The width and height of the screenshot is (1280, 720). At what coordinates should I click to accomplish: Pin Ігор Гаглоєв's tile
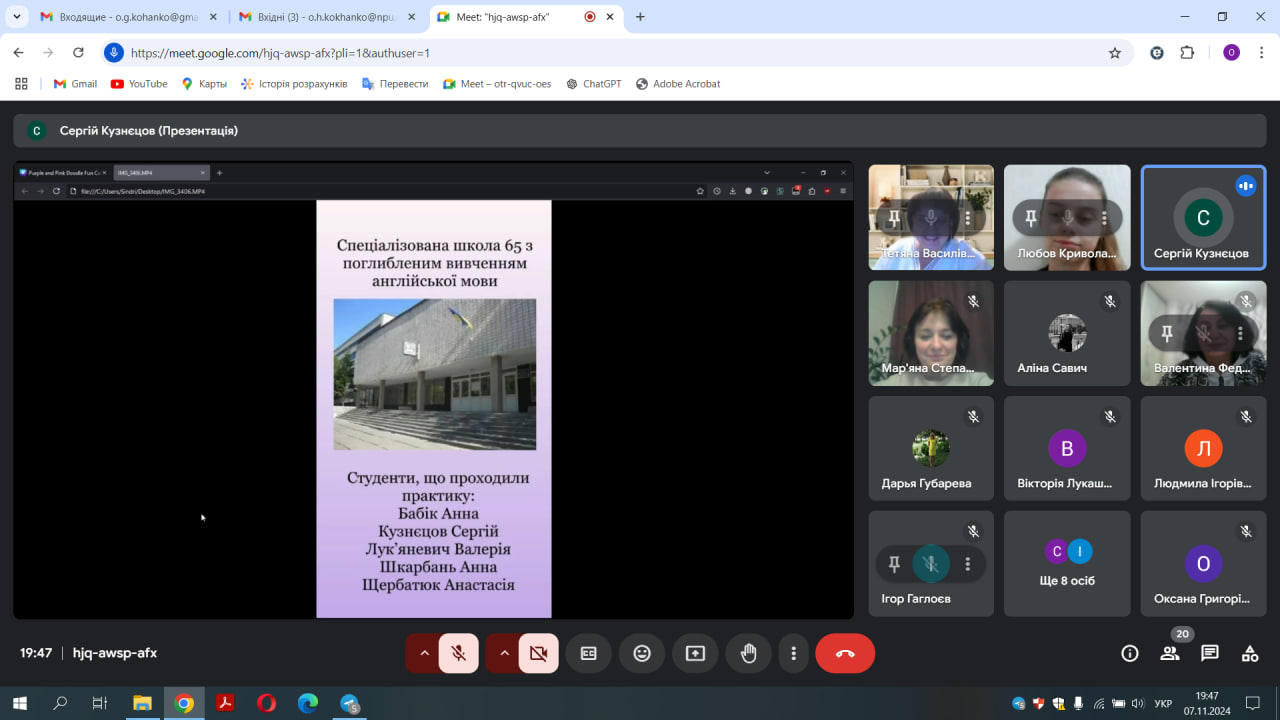coord(894,564)
